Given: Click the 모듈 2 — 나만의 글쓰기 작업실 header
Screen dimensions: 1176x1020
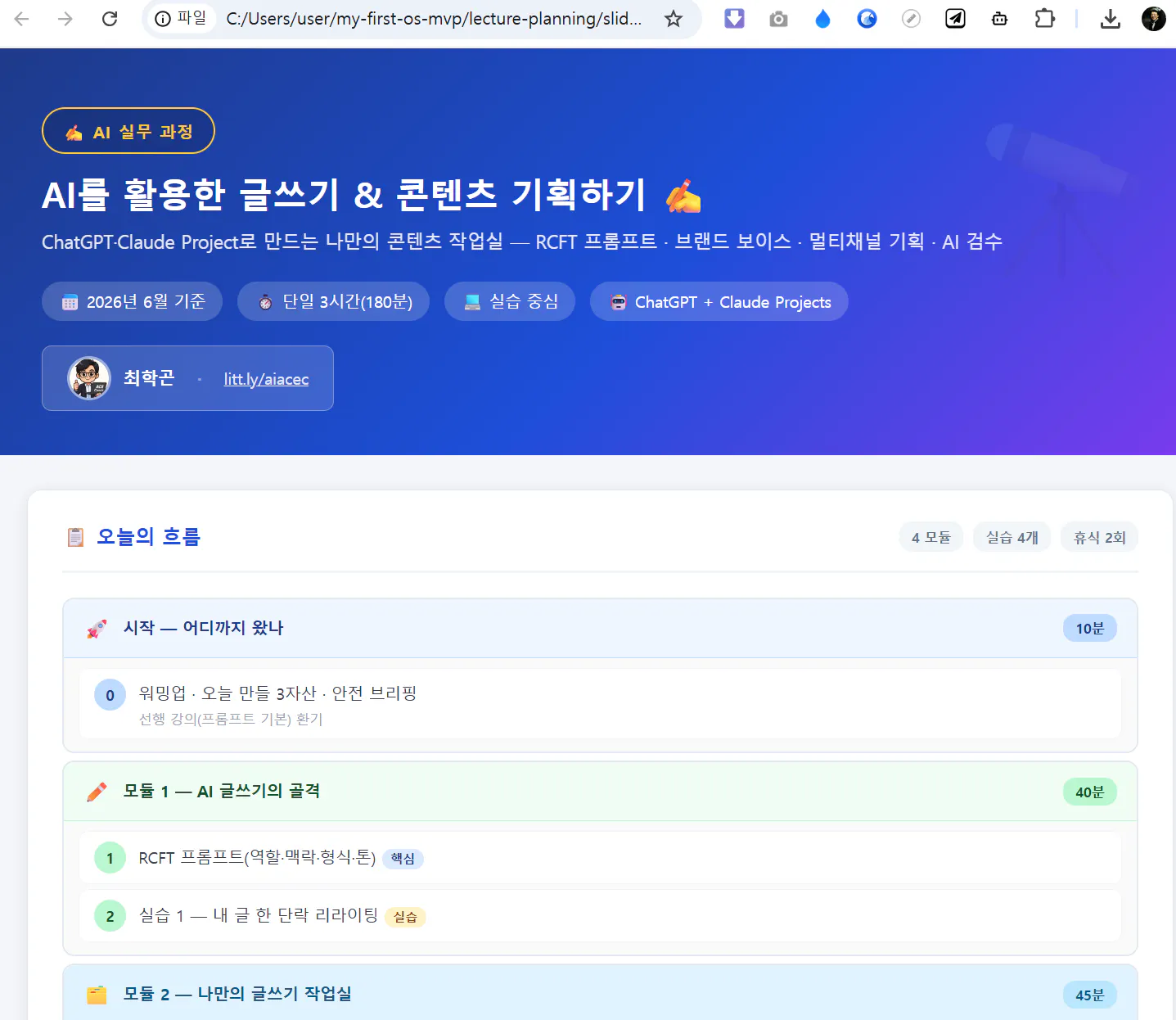Looking at the screenshot, I should point(600,993).
